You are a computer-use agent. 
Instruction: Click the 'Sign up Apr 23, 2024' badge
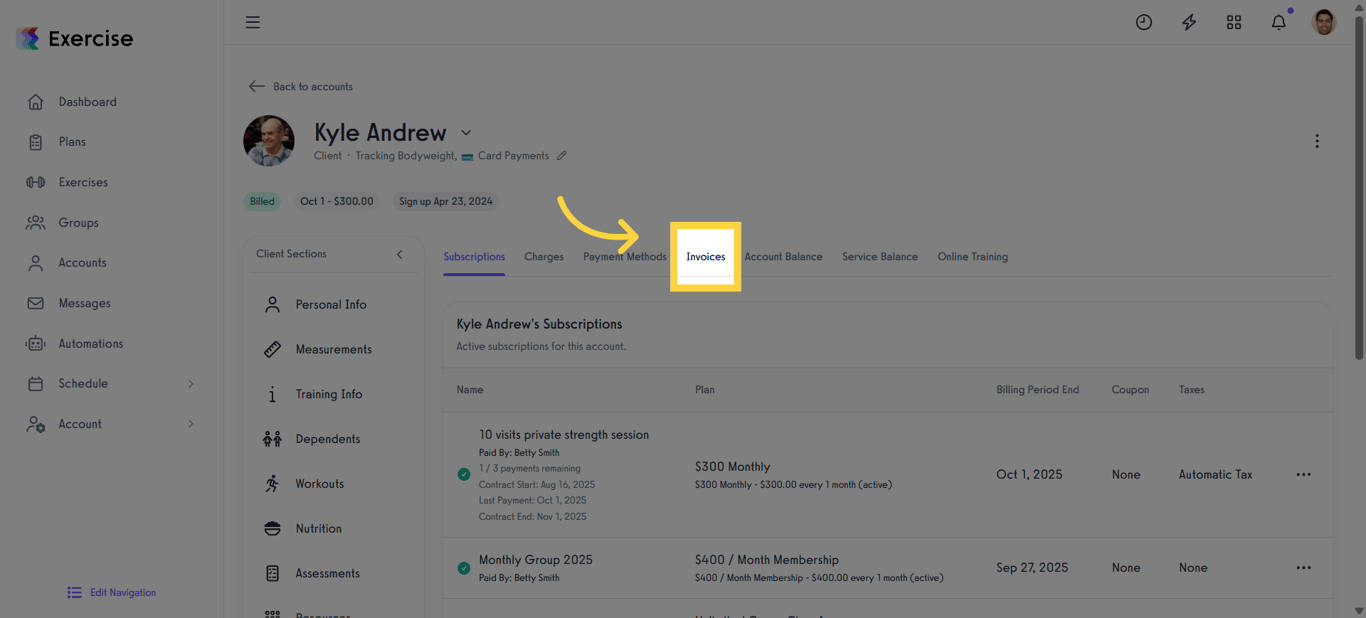point(446,201)
